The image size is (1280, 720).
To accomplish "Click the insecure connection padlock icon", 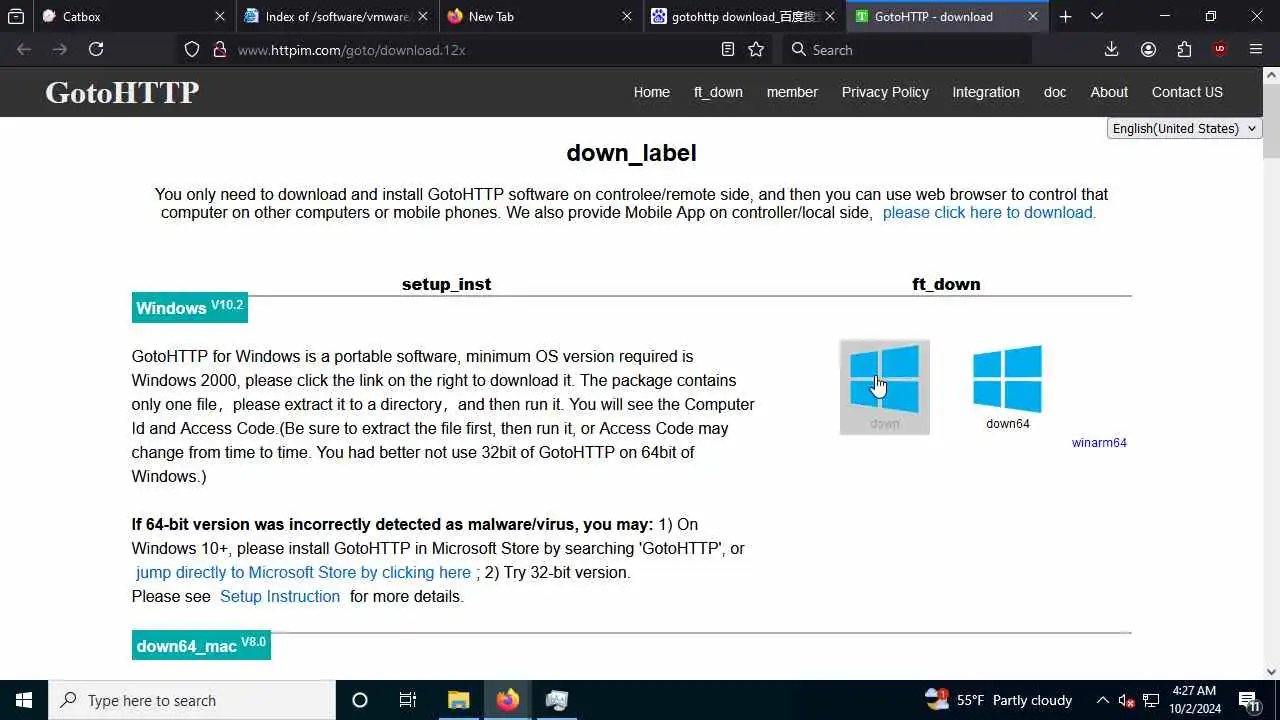I will 220,49.
